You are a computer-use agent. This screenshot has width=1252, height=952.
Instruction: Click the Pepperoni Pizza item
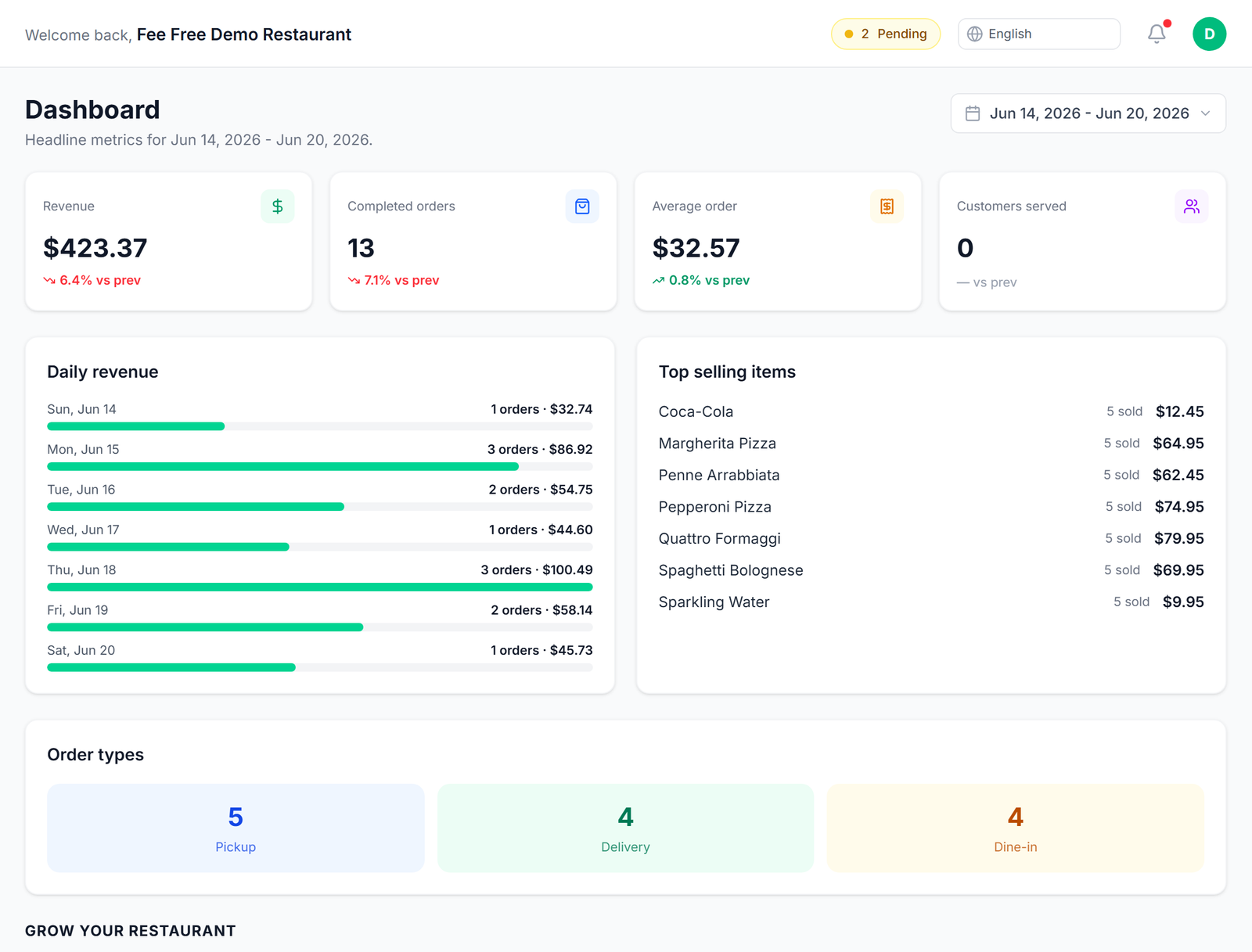931,507
